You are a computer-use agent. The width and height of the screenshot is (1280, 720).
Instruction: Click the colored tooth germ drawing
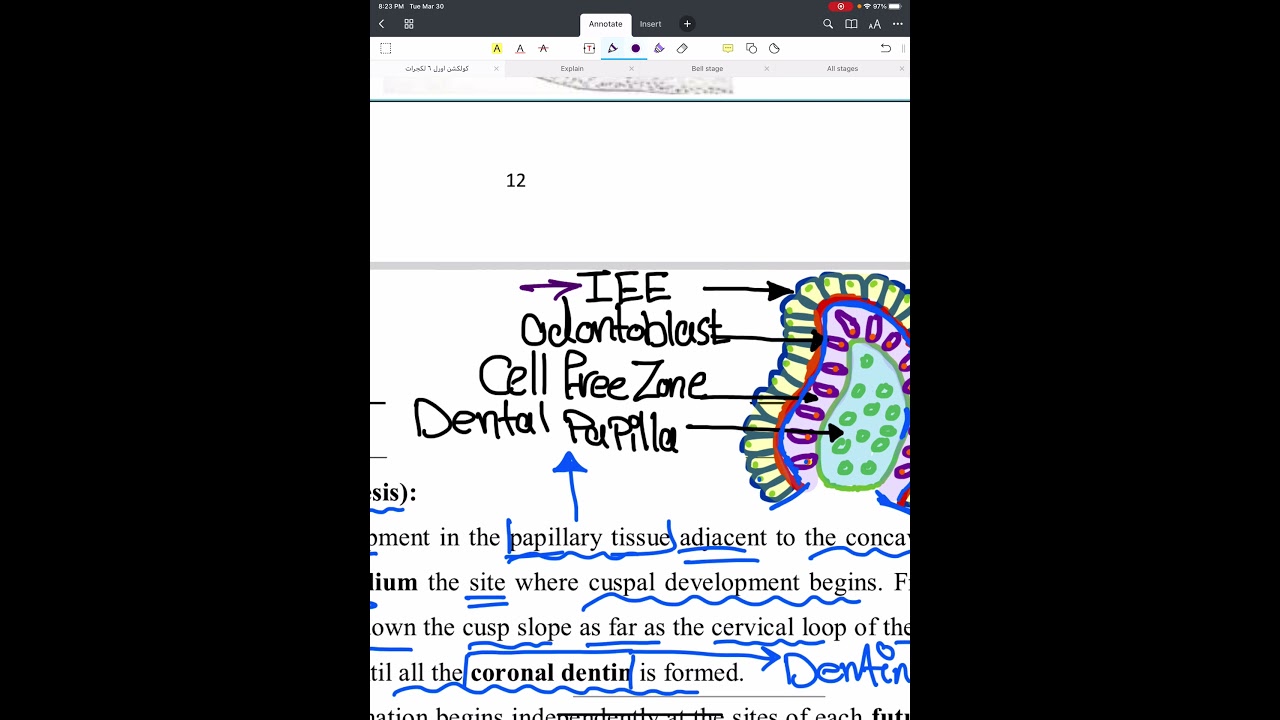click(x=826, y=390)
